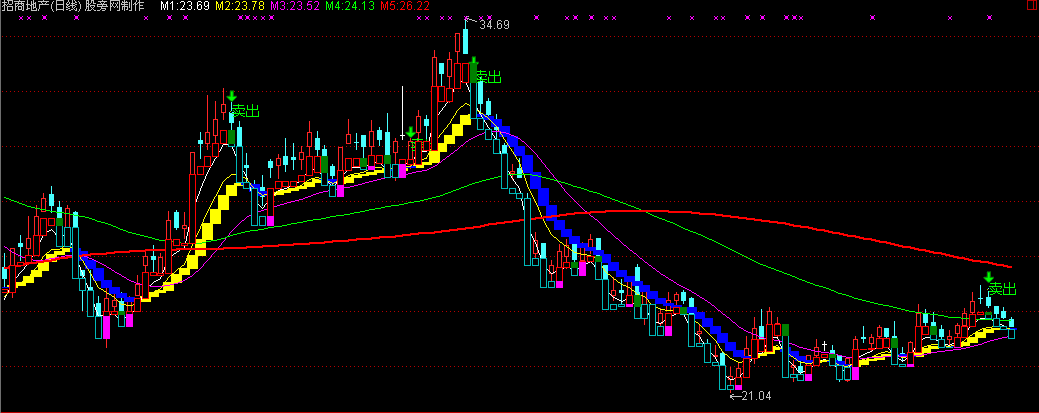Image resolution: width=1039 pixels, height=413 pixels.
Task: Click the 21.04 low price label
Action: [x=759, y=396]
